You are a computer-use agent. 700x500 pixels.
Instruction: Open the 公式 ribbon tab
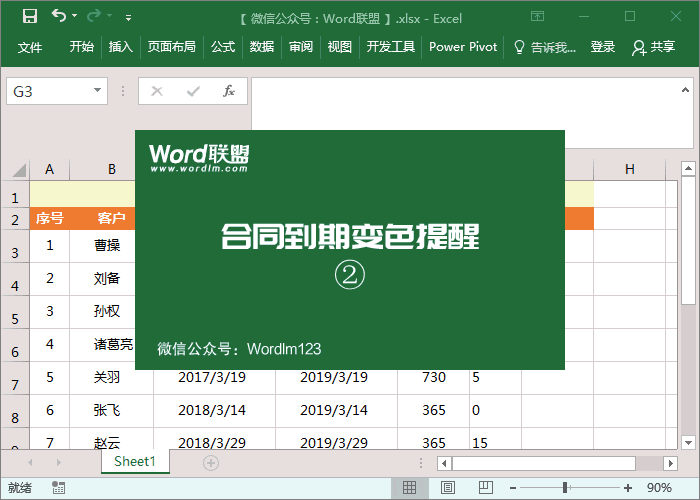[223, 47]
